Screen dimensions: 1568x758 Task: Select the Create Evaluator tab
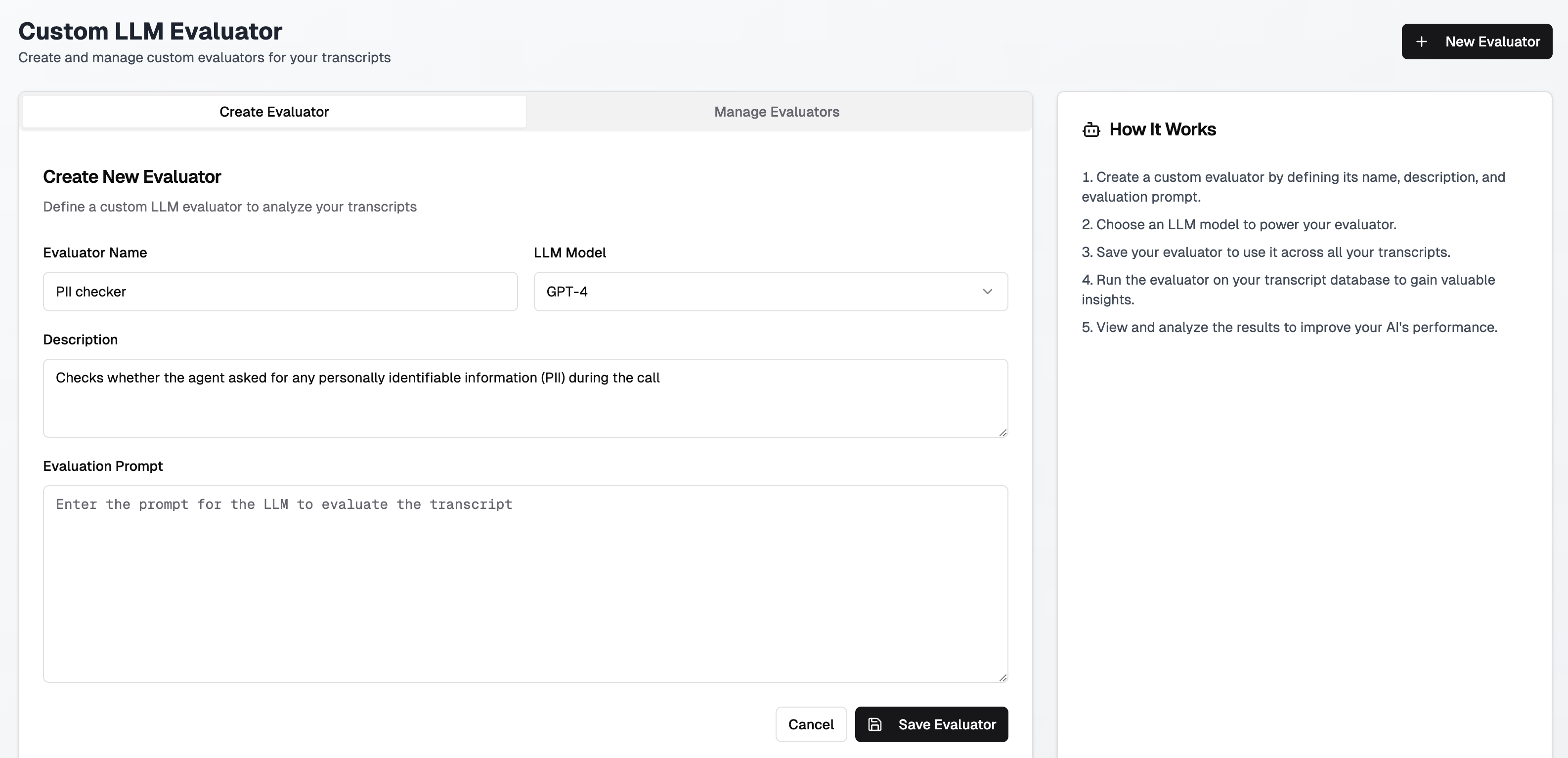coord(274,112)
